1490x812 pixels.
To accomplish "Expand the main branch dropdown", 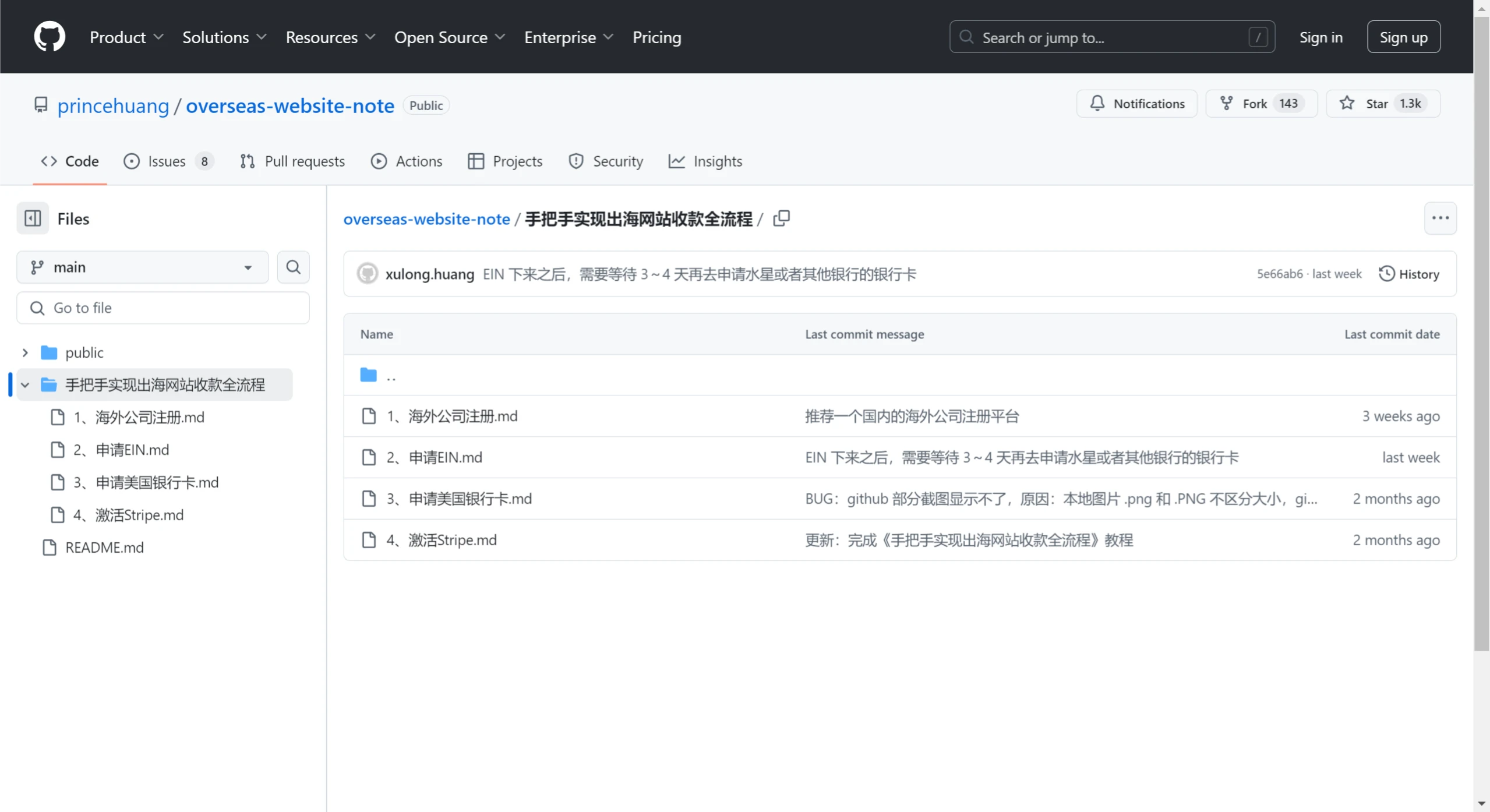I will point(144,266).
